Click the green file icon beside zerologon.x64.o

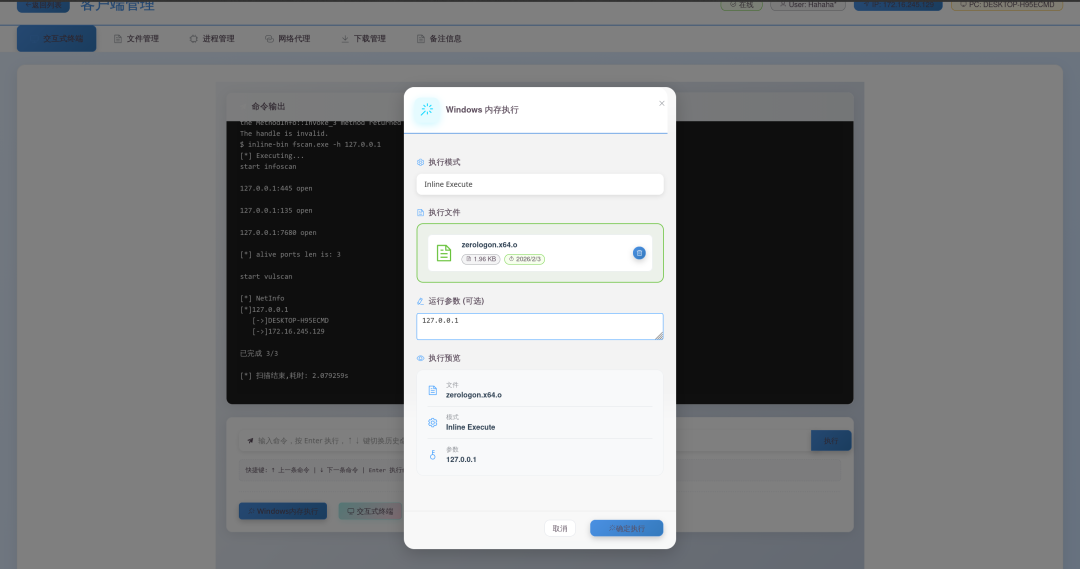[x=444, y=253]
